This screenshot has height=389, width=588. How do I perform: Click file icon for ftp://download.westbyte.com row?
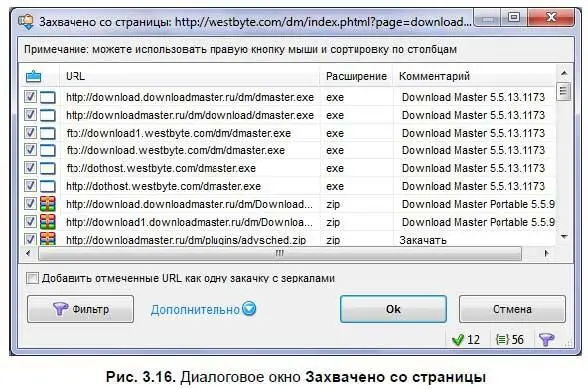48,150
